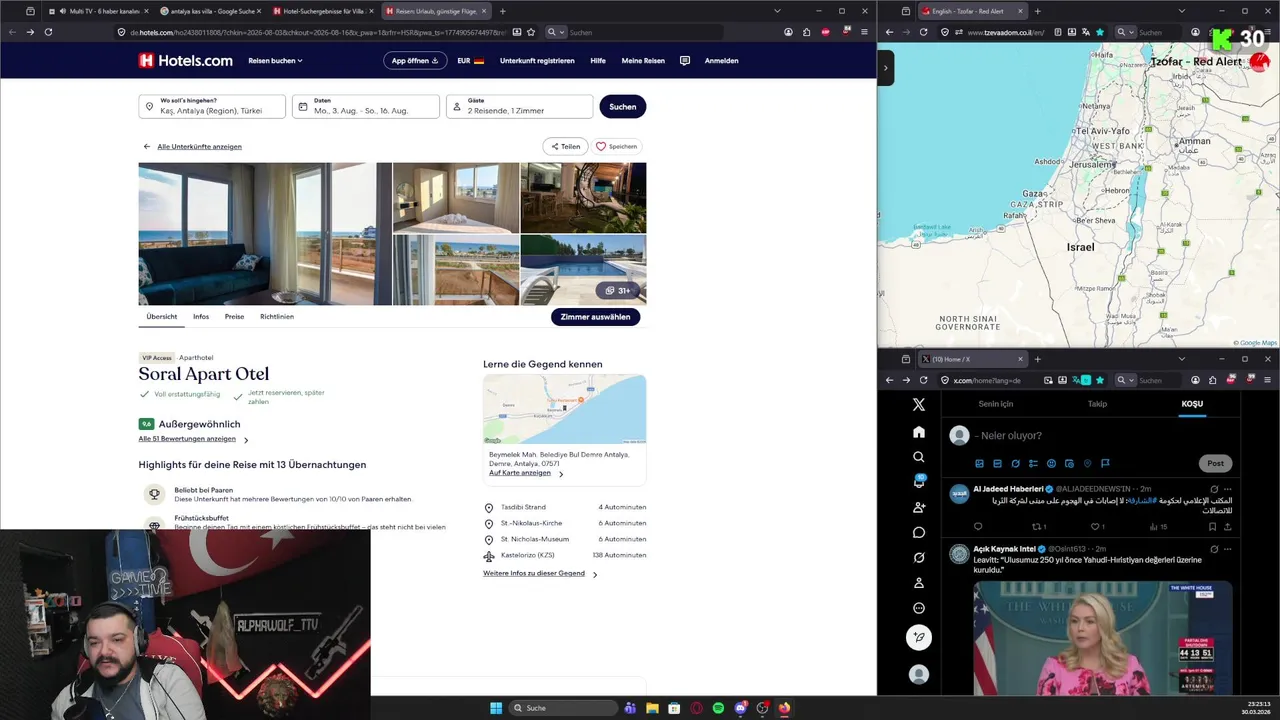Switch to the Infos tab
Image resolution: width=1280 pixels, height=720 pixels.
click(x=201, y=316)
